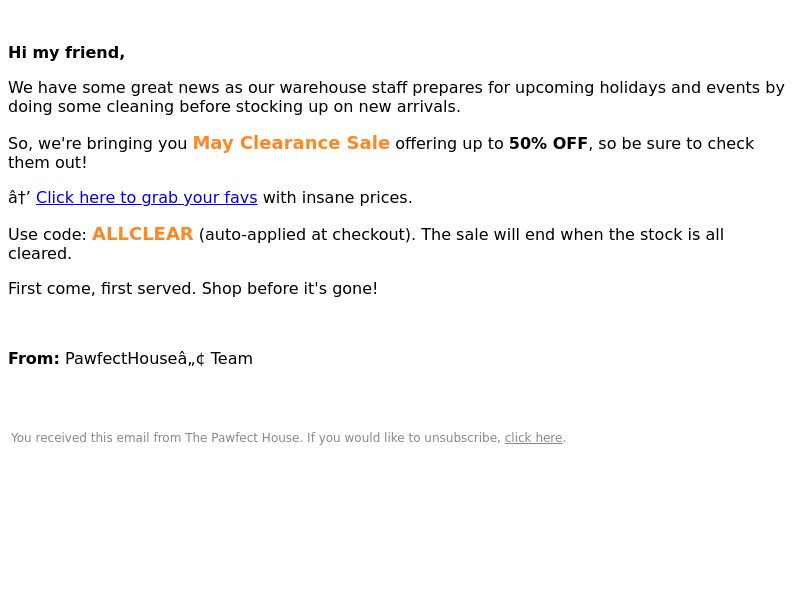Click 'them out!' text below the sale line
Screen dimensions: 800x600
tap(47, 163)
